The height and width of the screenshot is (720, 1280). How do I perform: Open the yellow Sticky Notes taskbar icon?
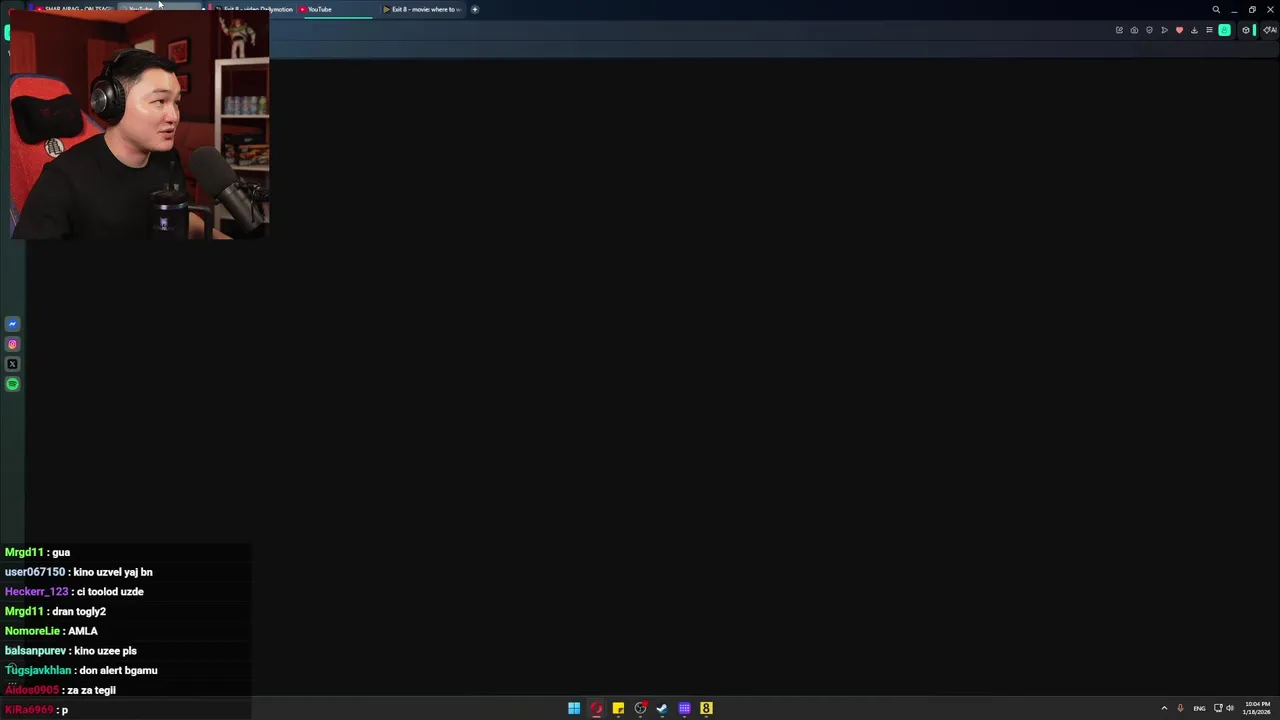click(618, 708)
